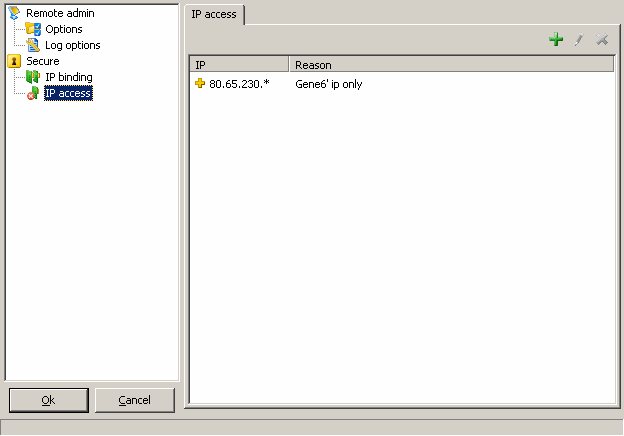Click the IP access tree node icon
This screenshot has height=436, width=624.
(x=33, y=93)
